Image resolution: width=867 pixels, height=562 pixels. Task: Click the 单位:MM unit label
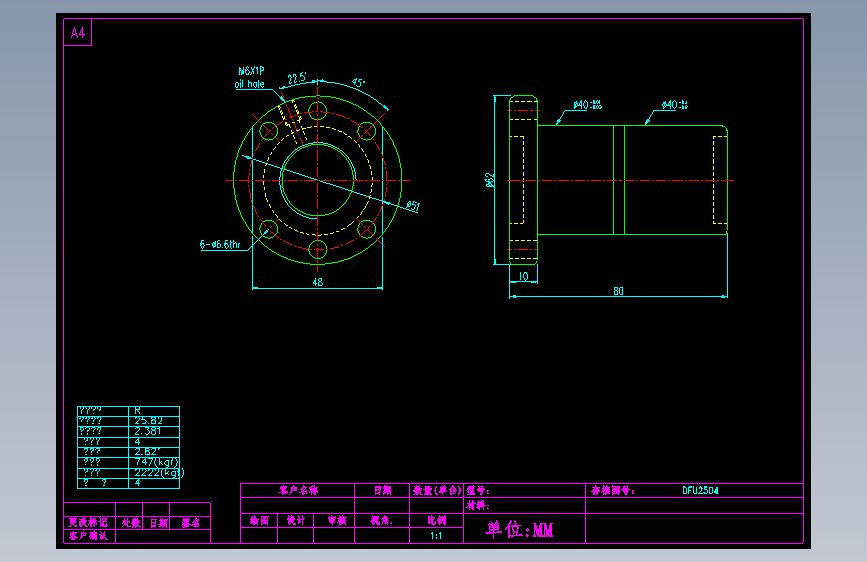pos(519,529)
